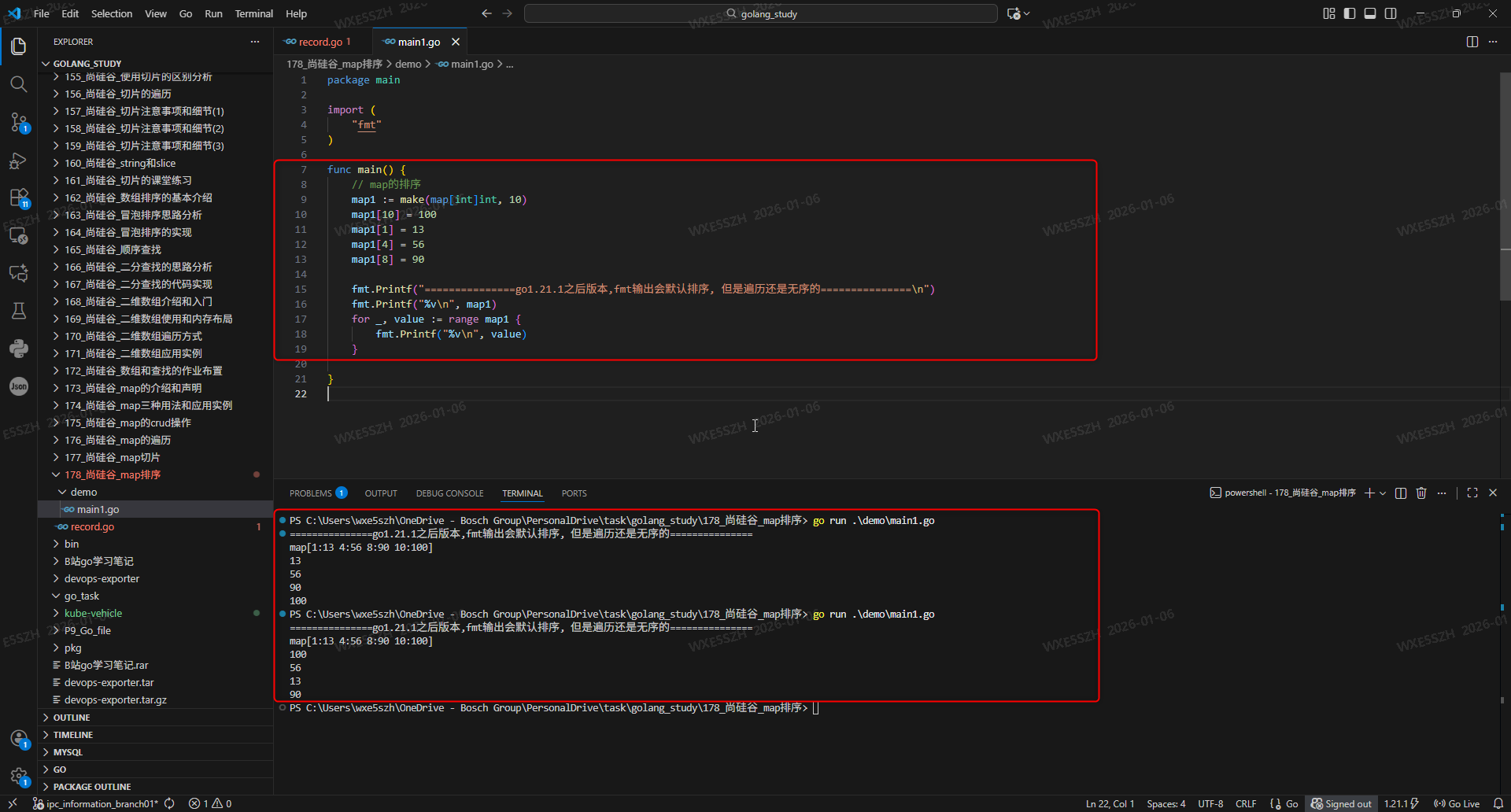Collapse the go_task folder

156,596
